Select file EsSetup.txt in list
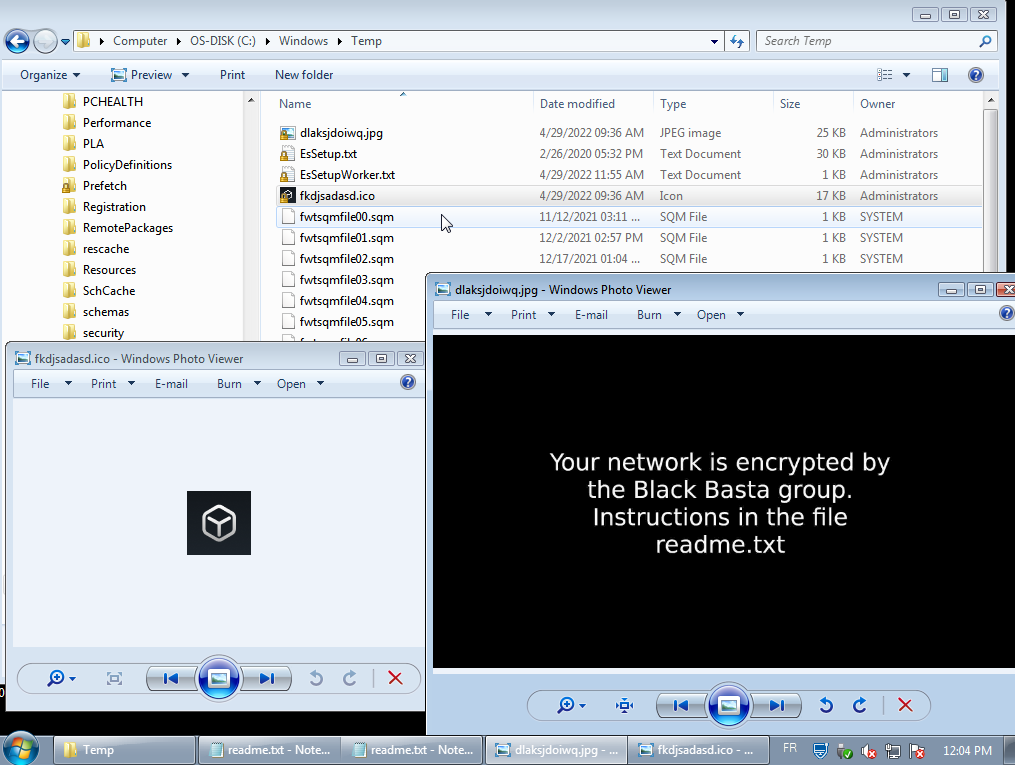The height and width of the screenshot is (765, 1015). (x=328, y=154)
